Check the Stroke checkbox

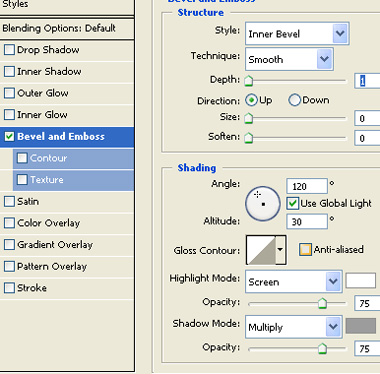(x=9, y=288)
